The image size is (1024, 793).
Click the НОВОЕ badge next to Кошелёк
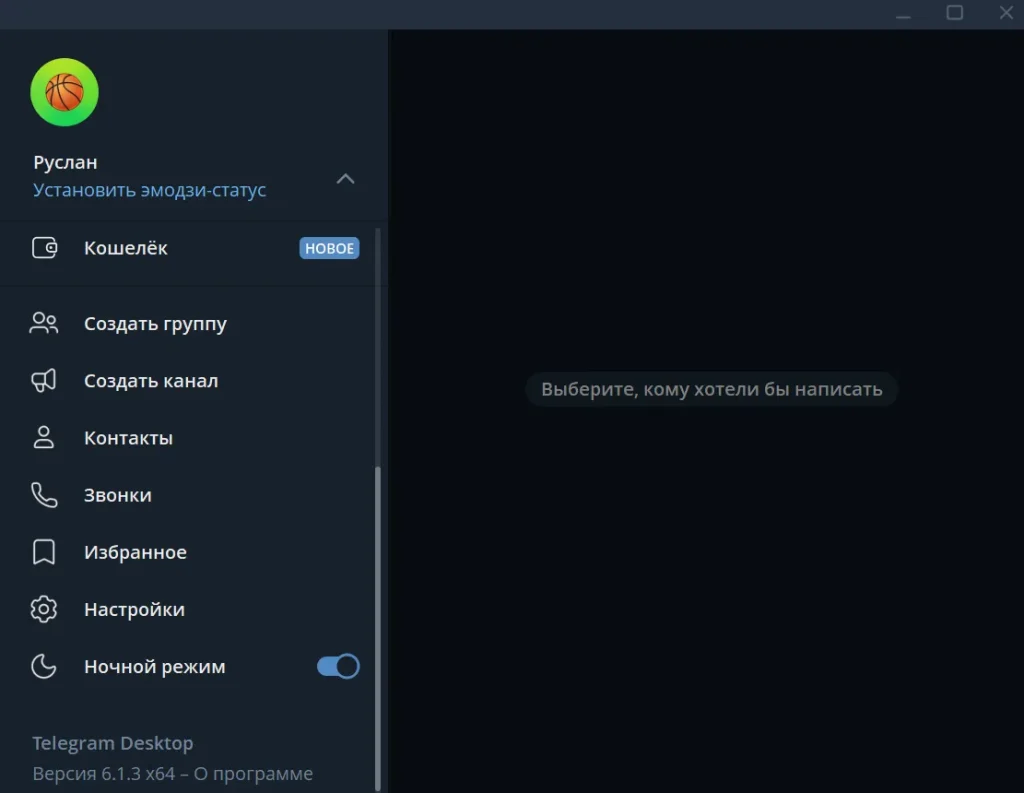329,248
